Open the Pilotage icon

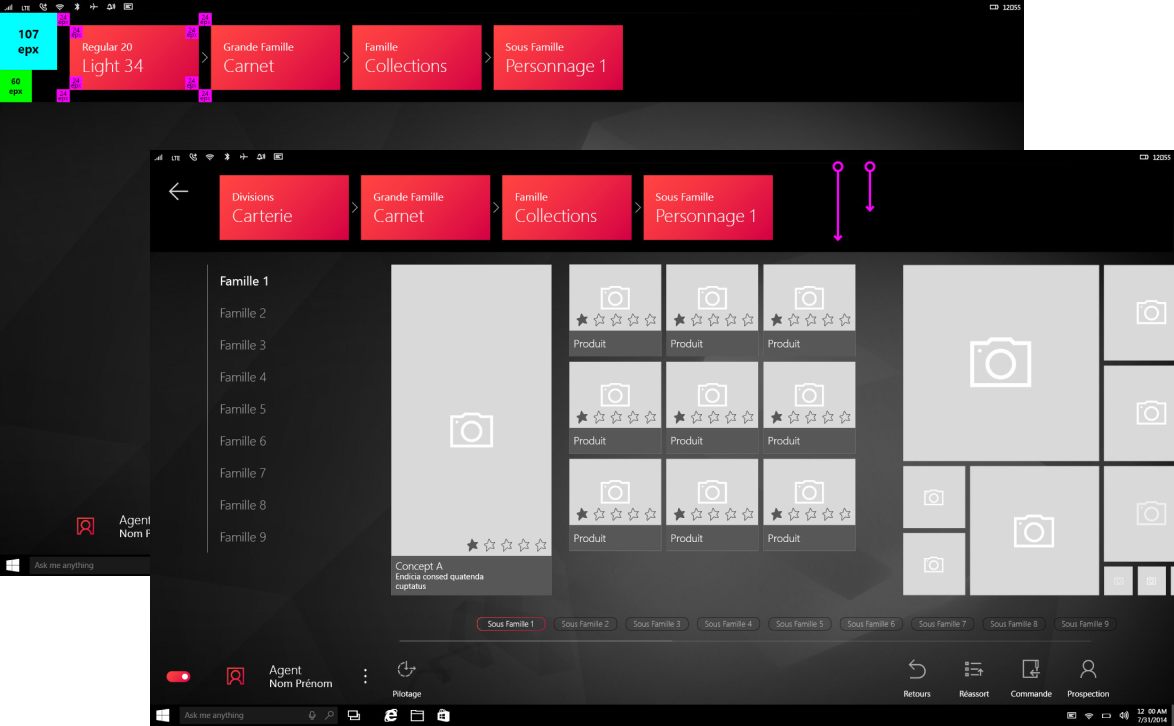[406, 670]
